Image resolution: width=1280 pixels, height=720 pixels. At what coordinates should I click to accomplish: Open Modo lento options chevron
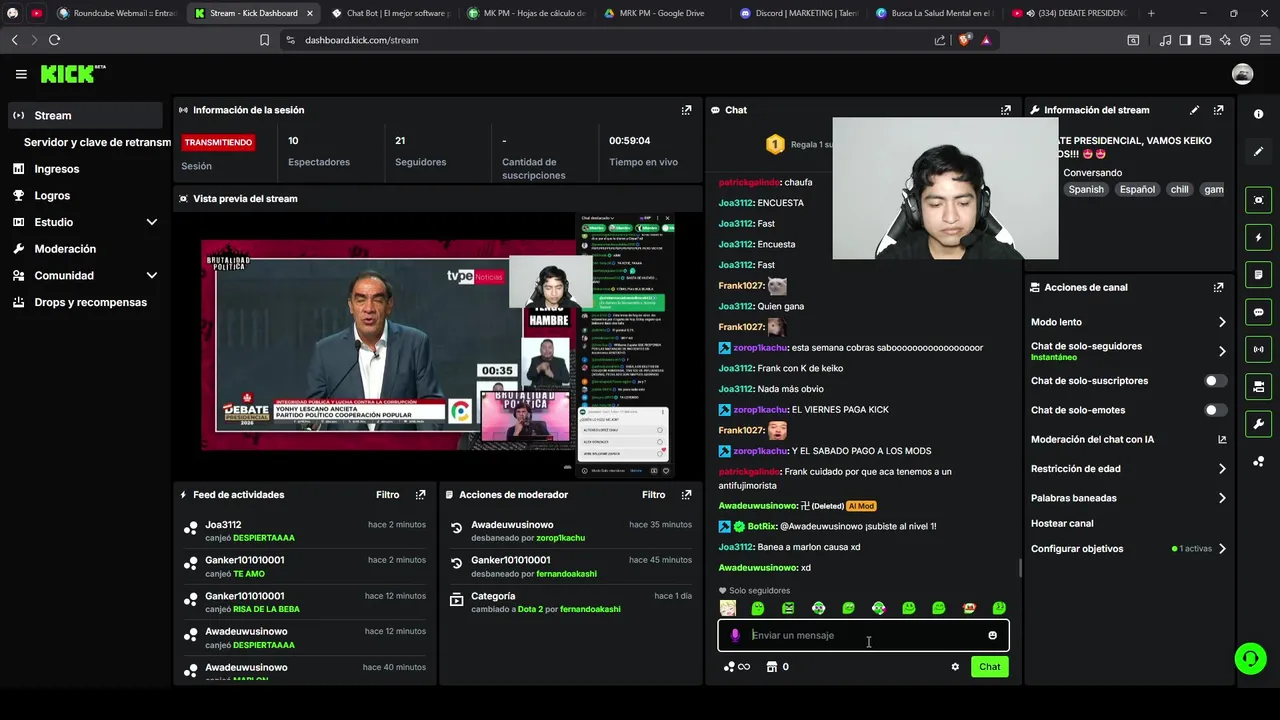1222,322
